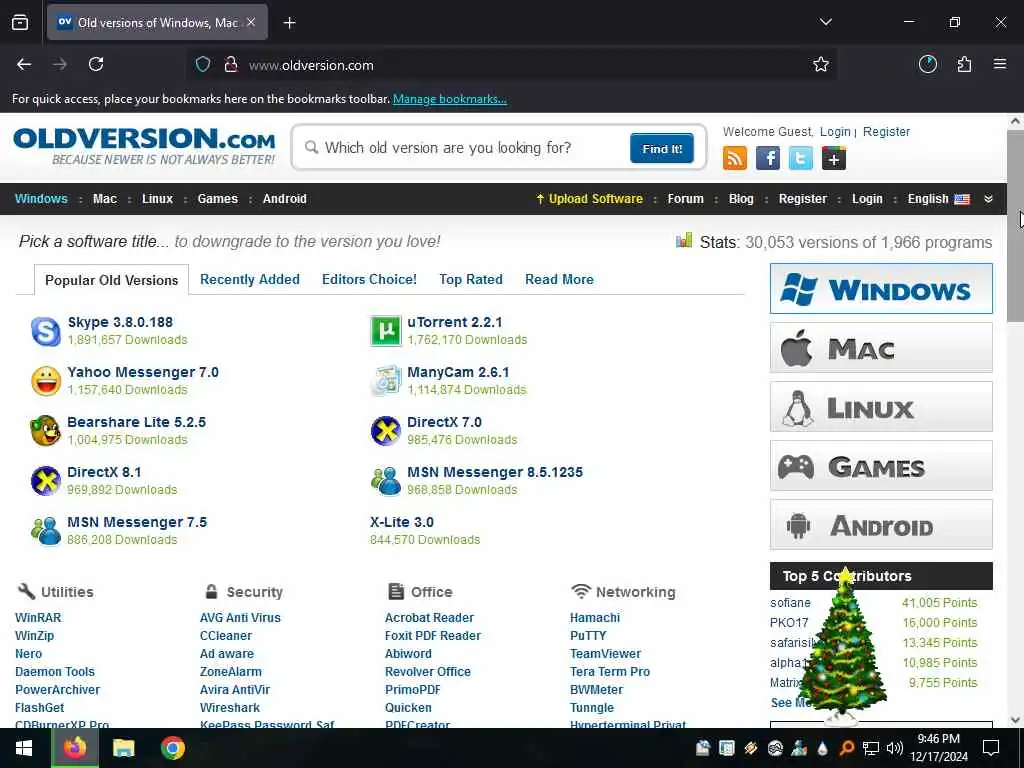This screenshot has width=1024, height=768.
Task: Click the RSS feed icon
Action: coord(735,158)
